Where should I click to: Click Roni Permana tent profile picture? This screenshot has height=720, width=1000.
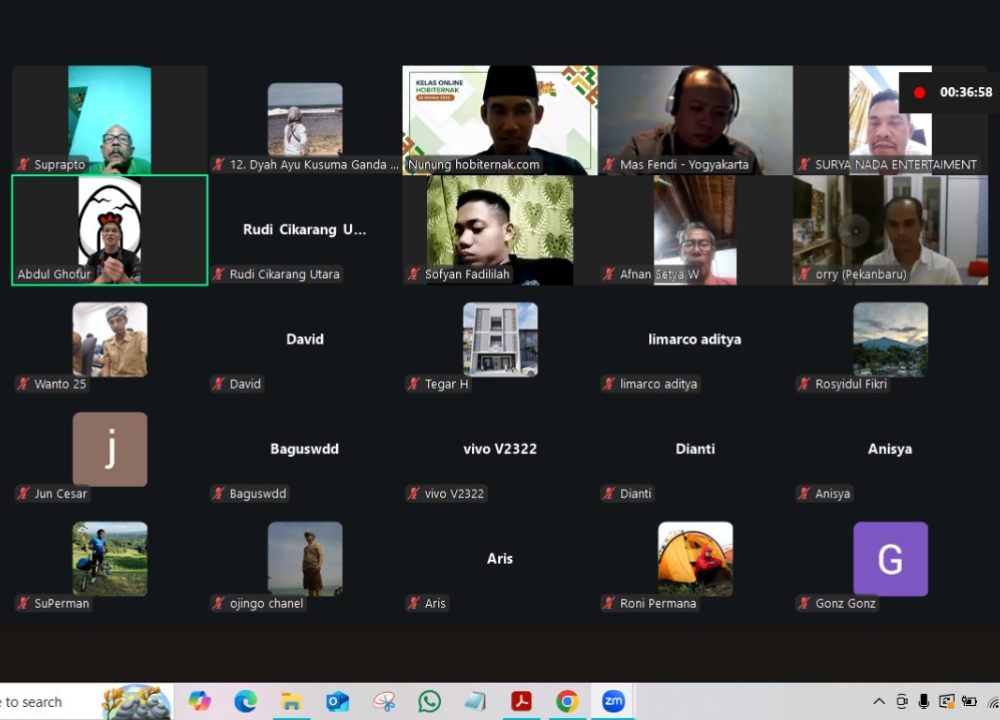point(695,559)
